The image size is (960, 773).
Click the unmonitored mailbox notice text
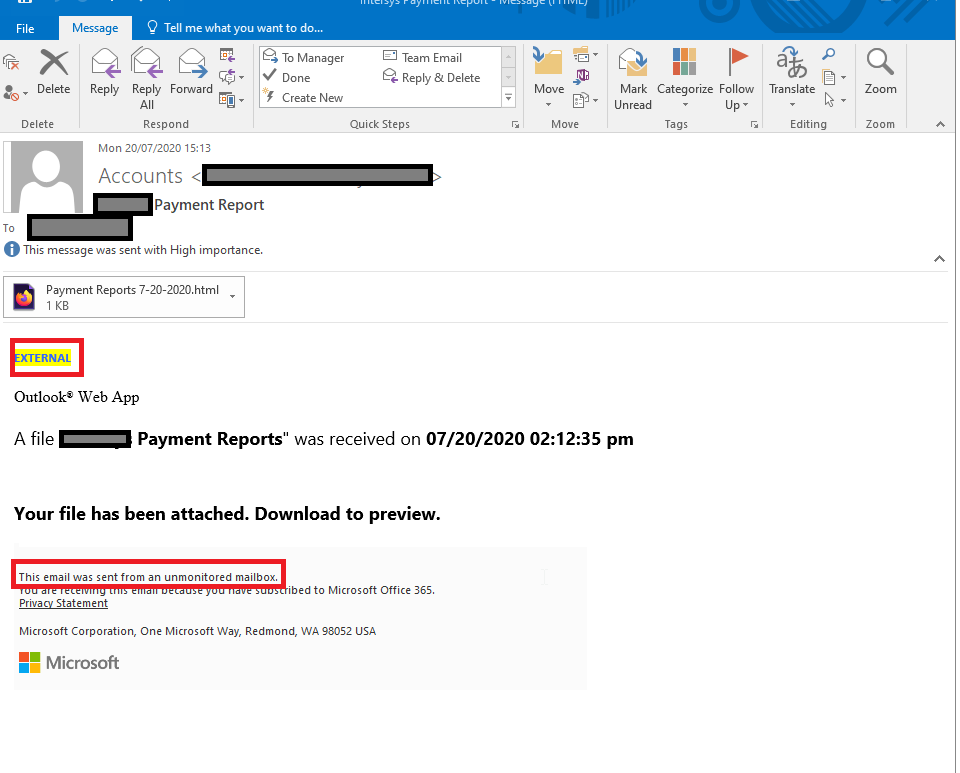click(148, 577)
